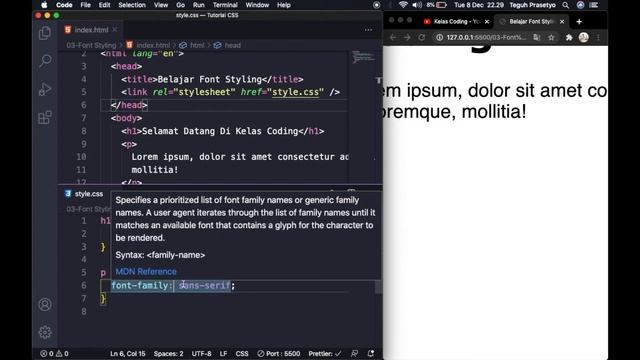Click the Prettier status indicator
This screenshot has width=640, height=360.
click(324, 353)
